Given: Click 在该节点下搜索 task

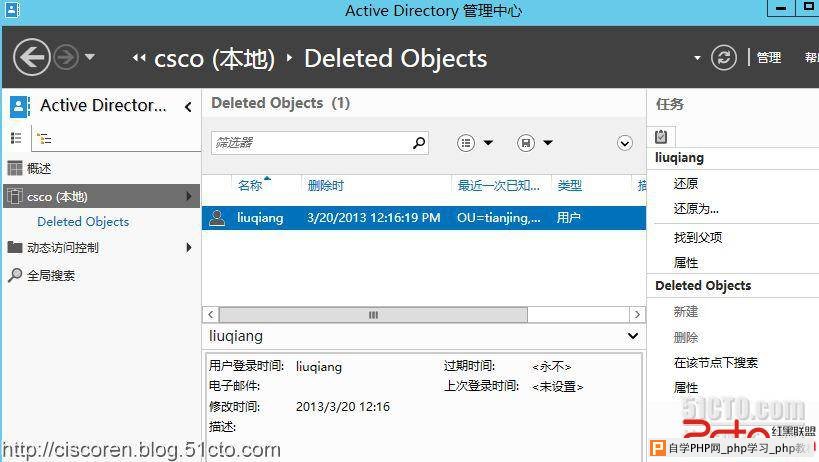Looking at the screenshot, I should [x=716, y=362].
